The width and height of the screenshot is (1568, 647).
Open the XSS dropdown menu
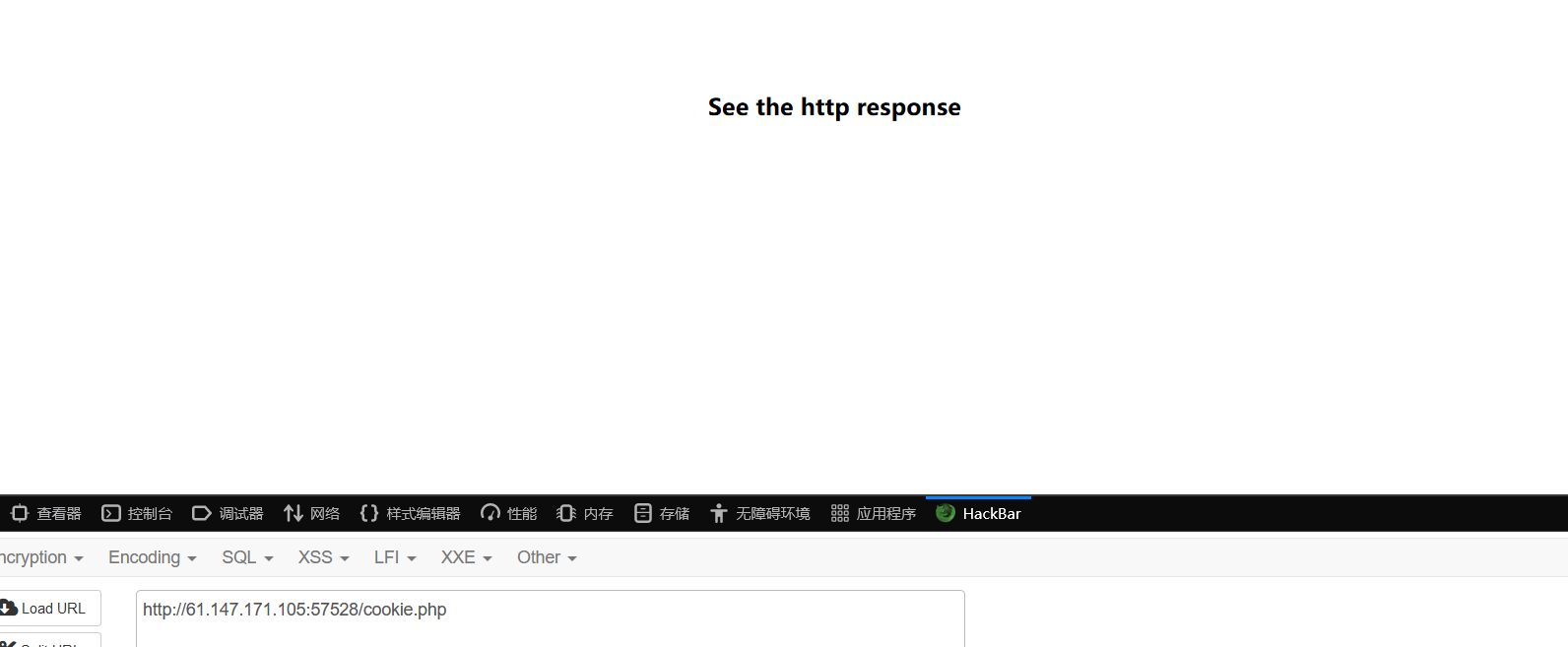324,557
